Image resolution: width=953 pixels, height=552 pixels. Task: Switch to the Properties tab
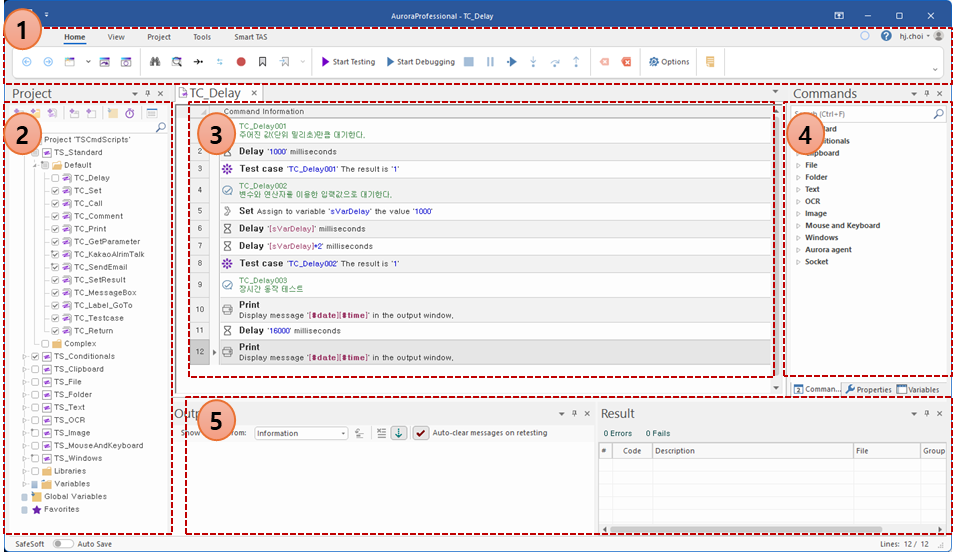click(x=869, y=389)
